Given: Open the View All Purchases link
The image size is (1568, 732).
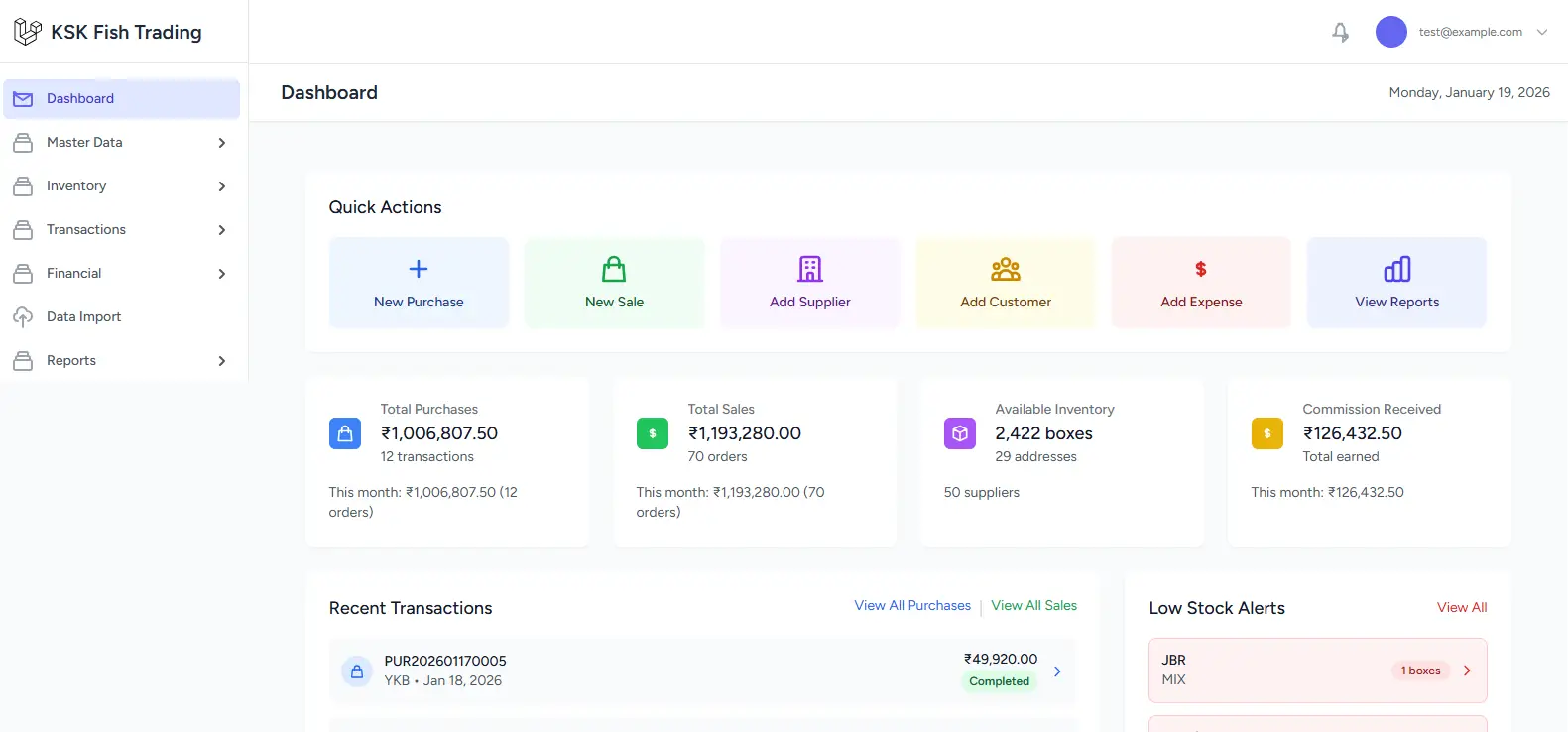Looking at the screenshot, I should click(912, 605).
